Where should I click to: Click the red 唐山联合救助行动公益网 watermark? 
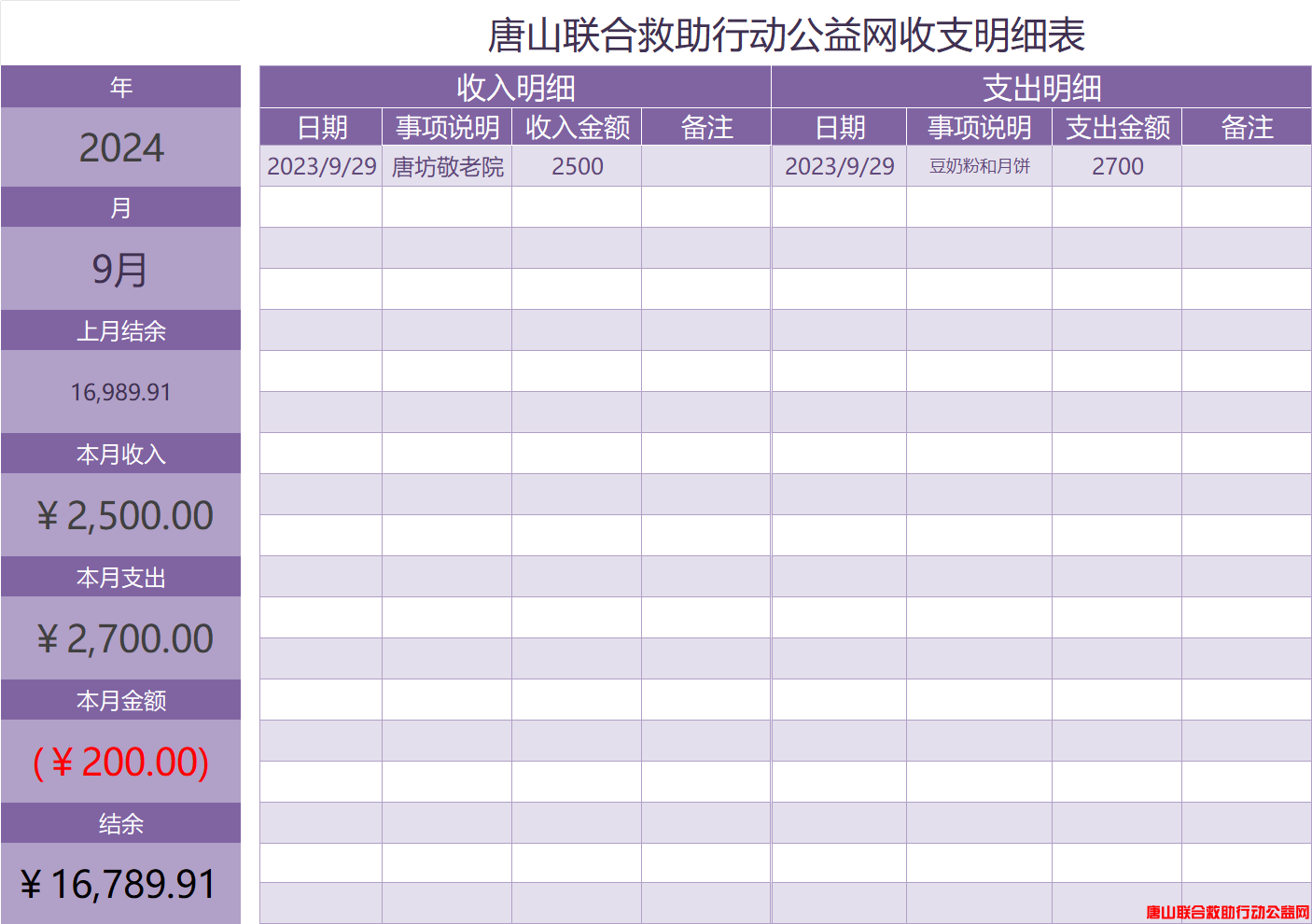click(x=1227, y=912)
